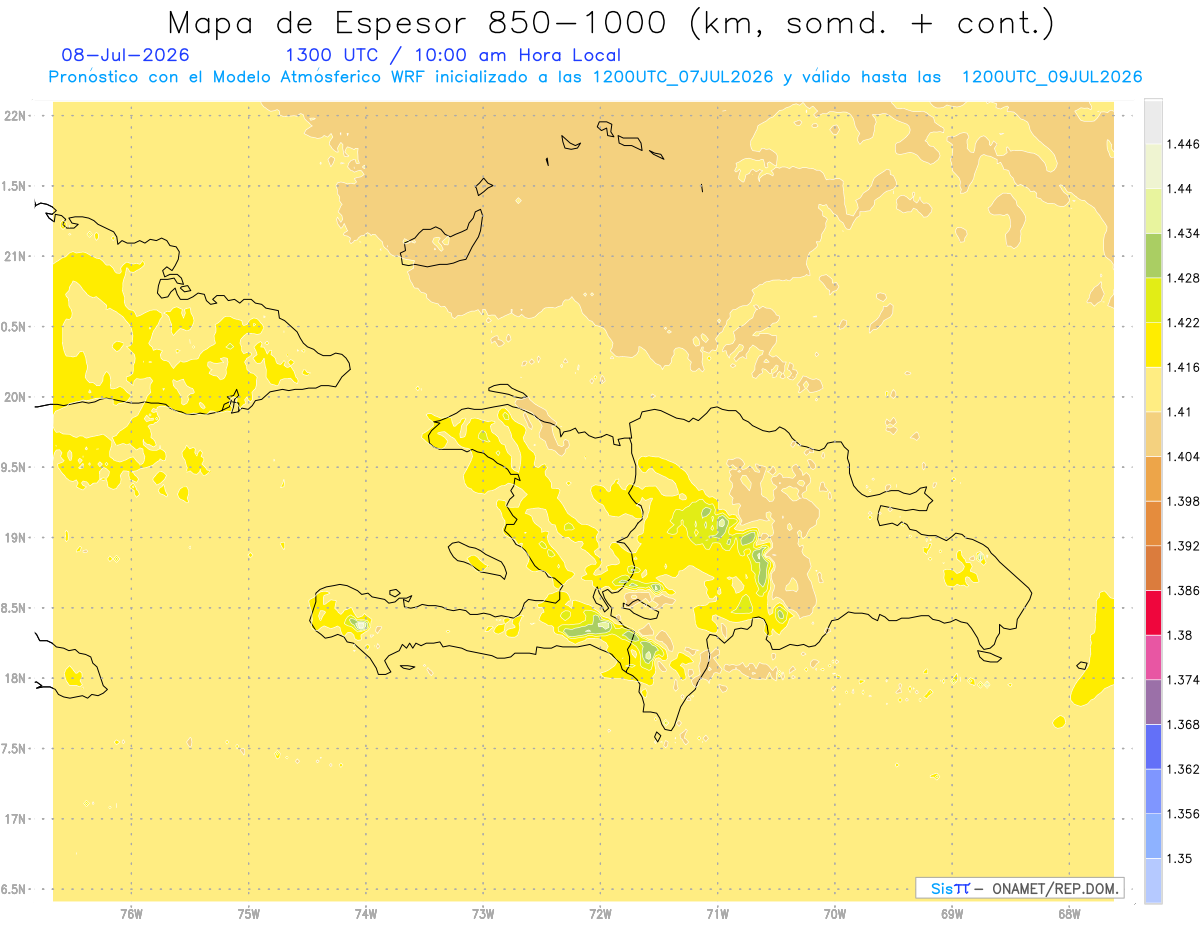Select the date label '08-Jul-2026'
The height and width of the screenshot is (927, 1200).
[125, 55]
